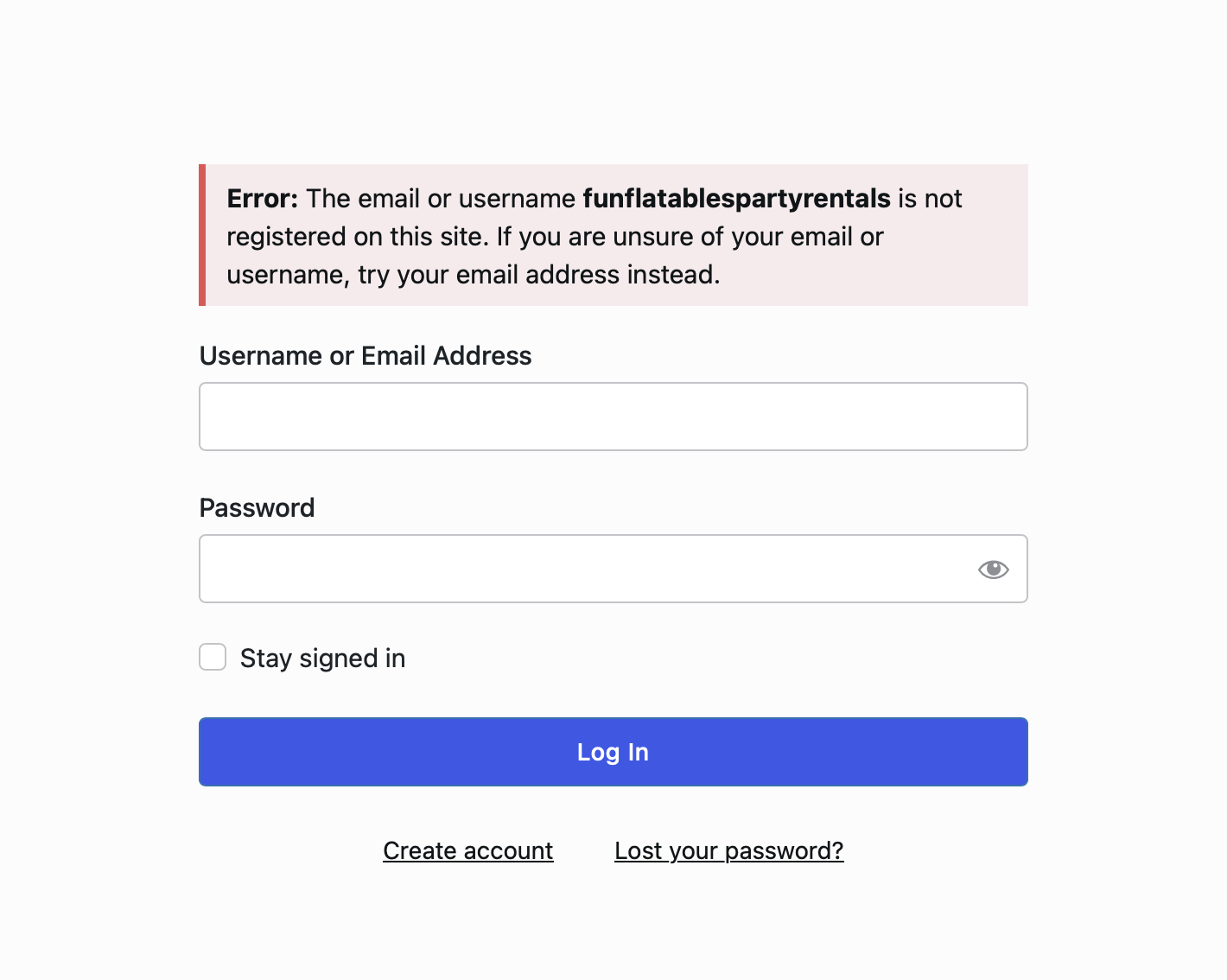Focus the Username or Email Address field
Image resolution: width=1227 pixels, height=980 pixels.
pyautogui.click(x=613, y=417)
